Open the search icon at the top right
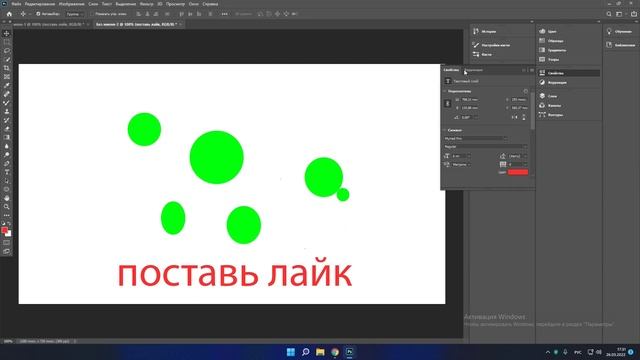This screenshot has width=640, height=360. tap(609, 14)
